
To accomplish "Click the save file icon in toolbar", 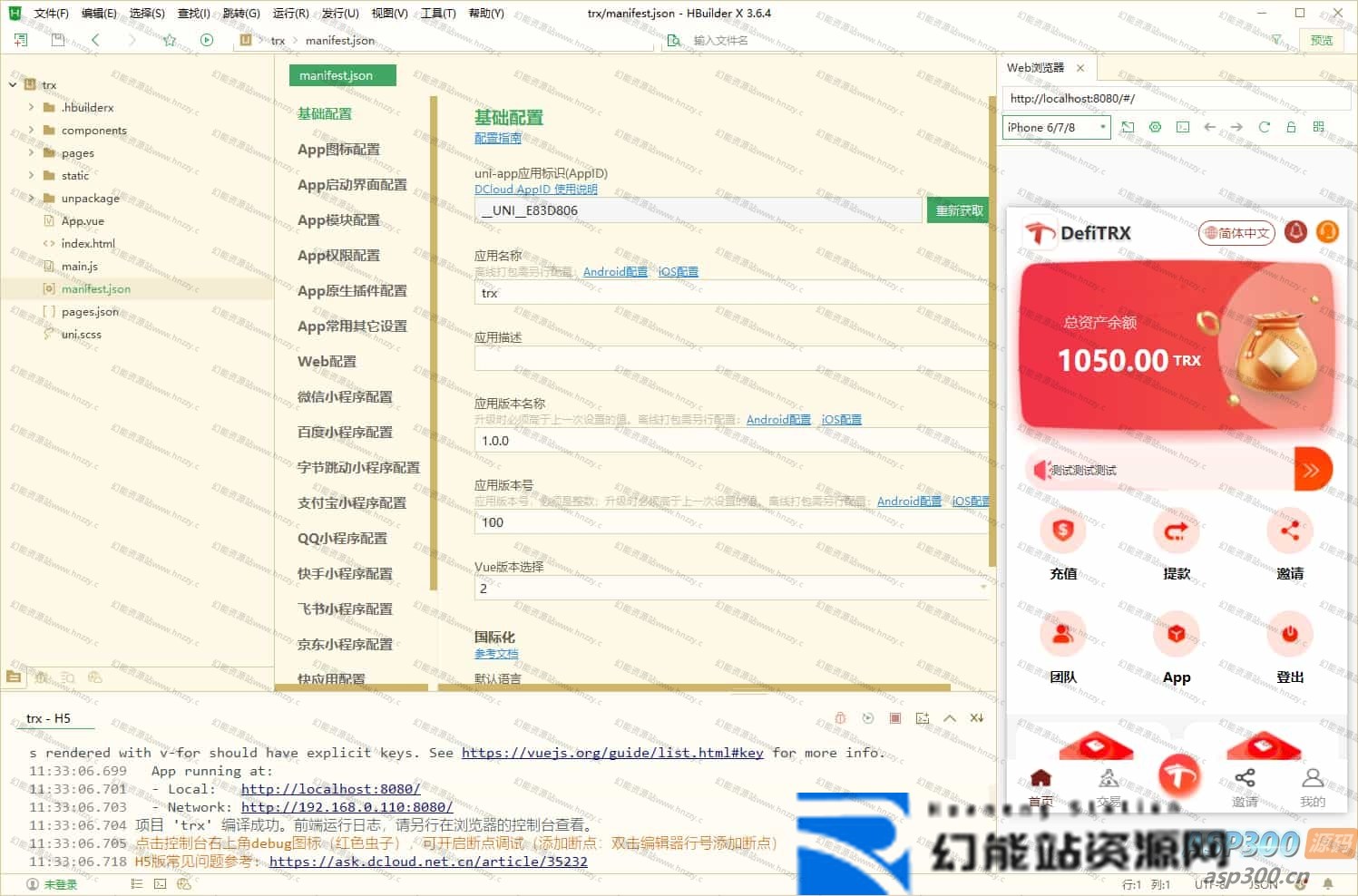I will (x=58, y=40).
